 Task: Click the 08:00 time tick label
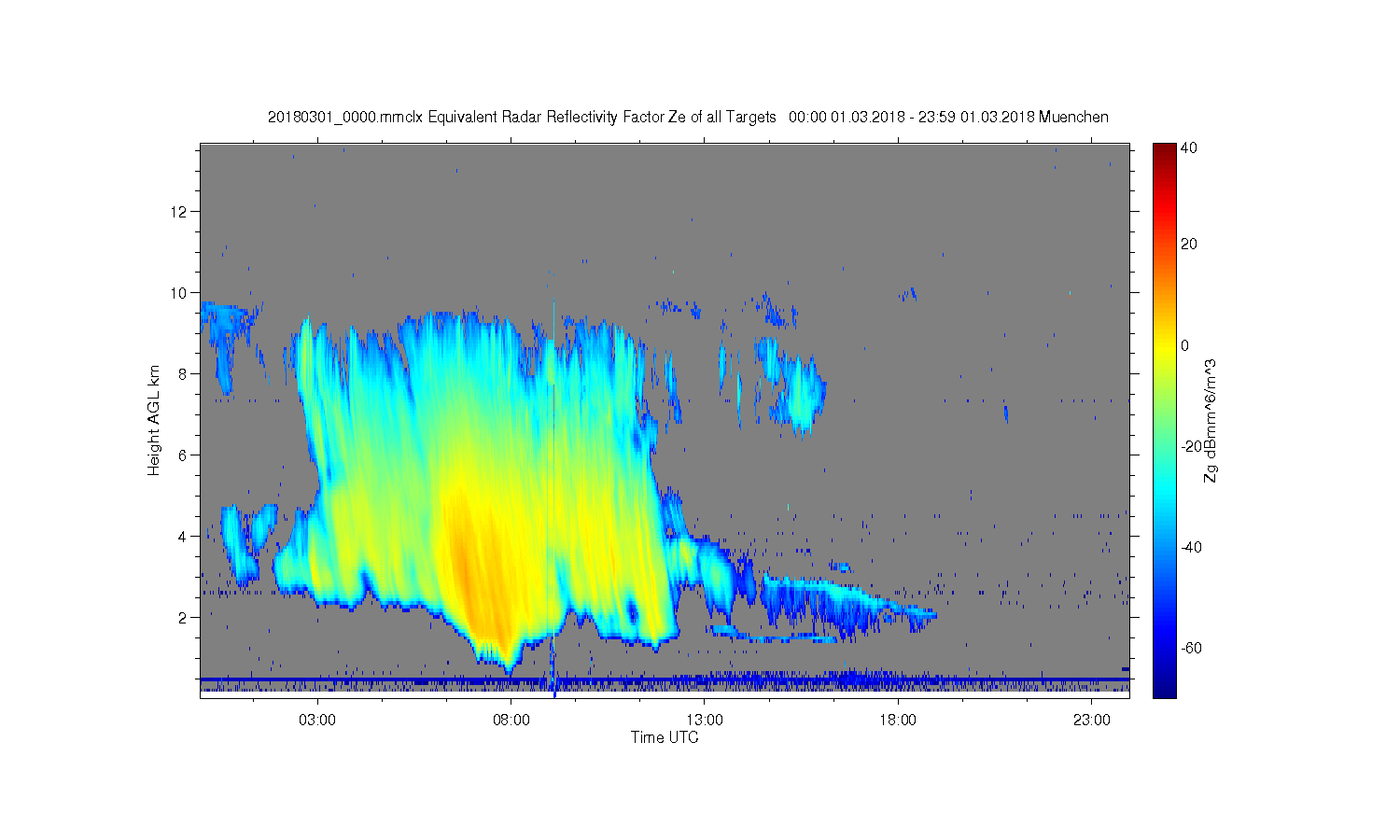click(511, 721)
